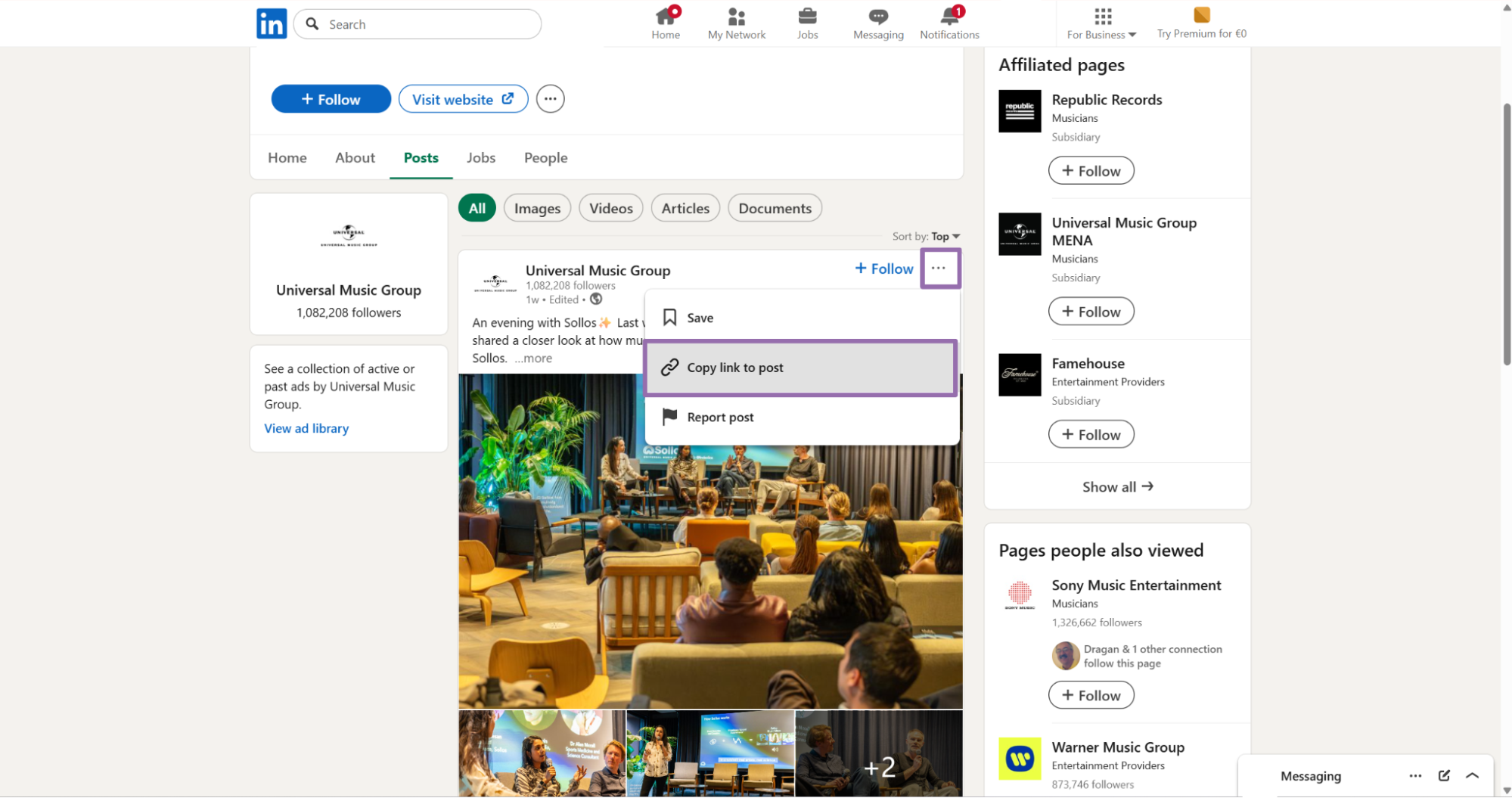Open Notifications bell icon

[x=949, y=23]
